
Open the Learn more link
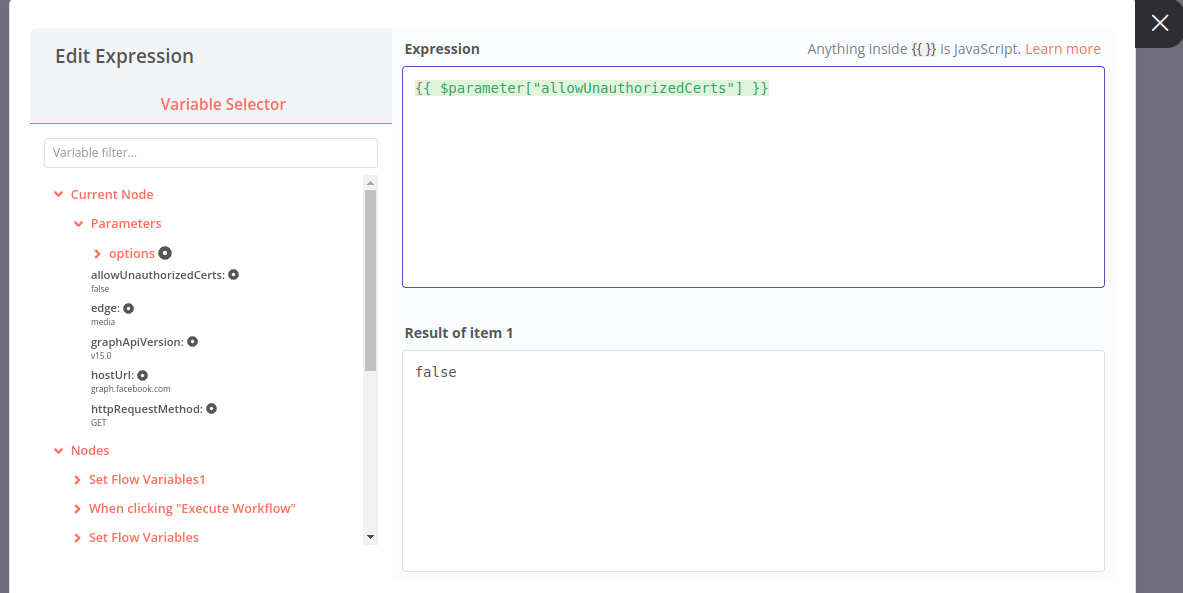(x=1062, y=48)
